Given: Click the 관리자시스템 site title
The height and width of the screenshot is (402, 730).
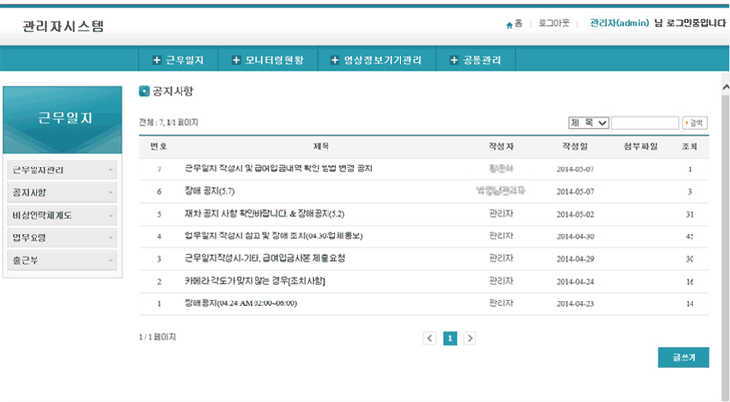Looking at the screenshot, I should 63,26.
